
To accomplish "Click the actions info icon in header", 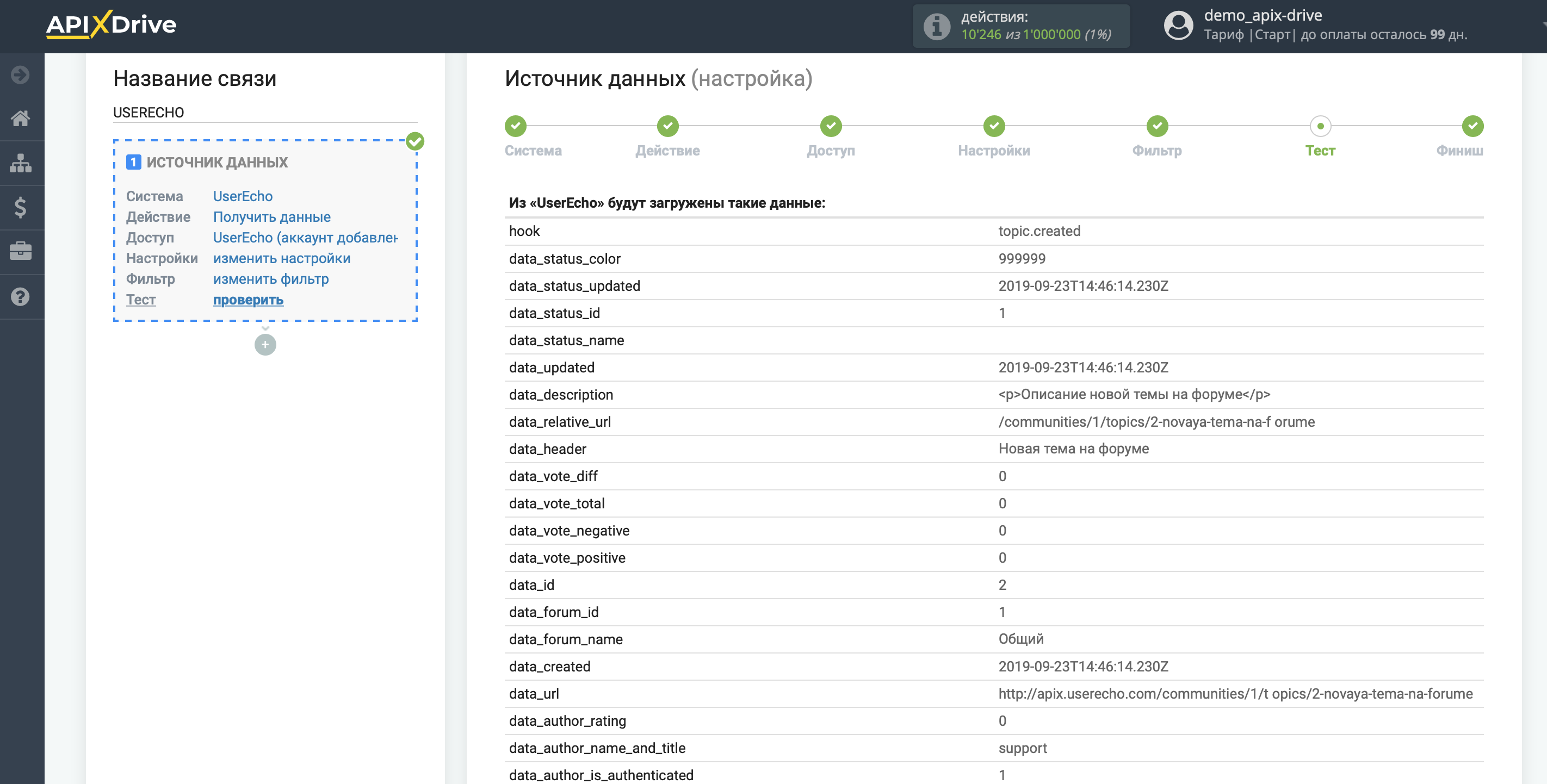I will click(936, 27).
